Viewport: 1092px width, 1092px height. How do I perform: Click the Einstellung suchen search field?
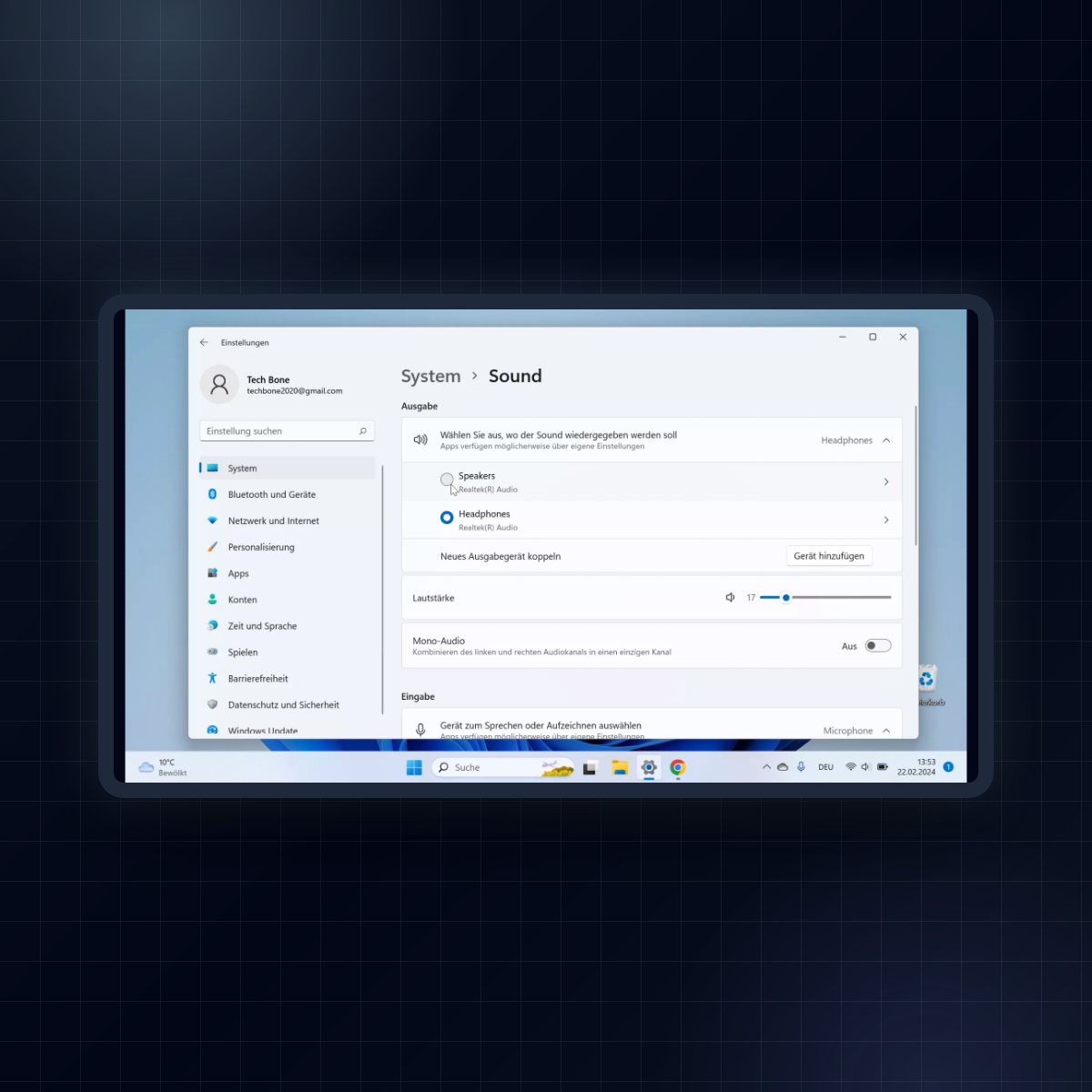(x=287, y=431)
